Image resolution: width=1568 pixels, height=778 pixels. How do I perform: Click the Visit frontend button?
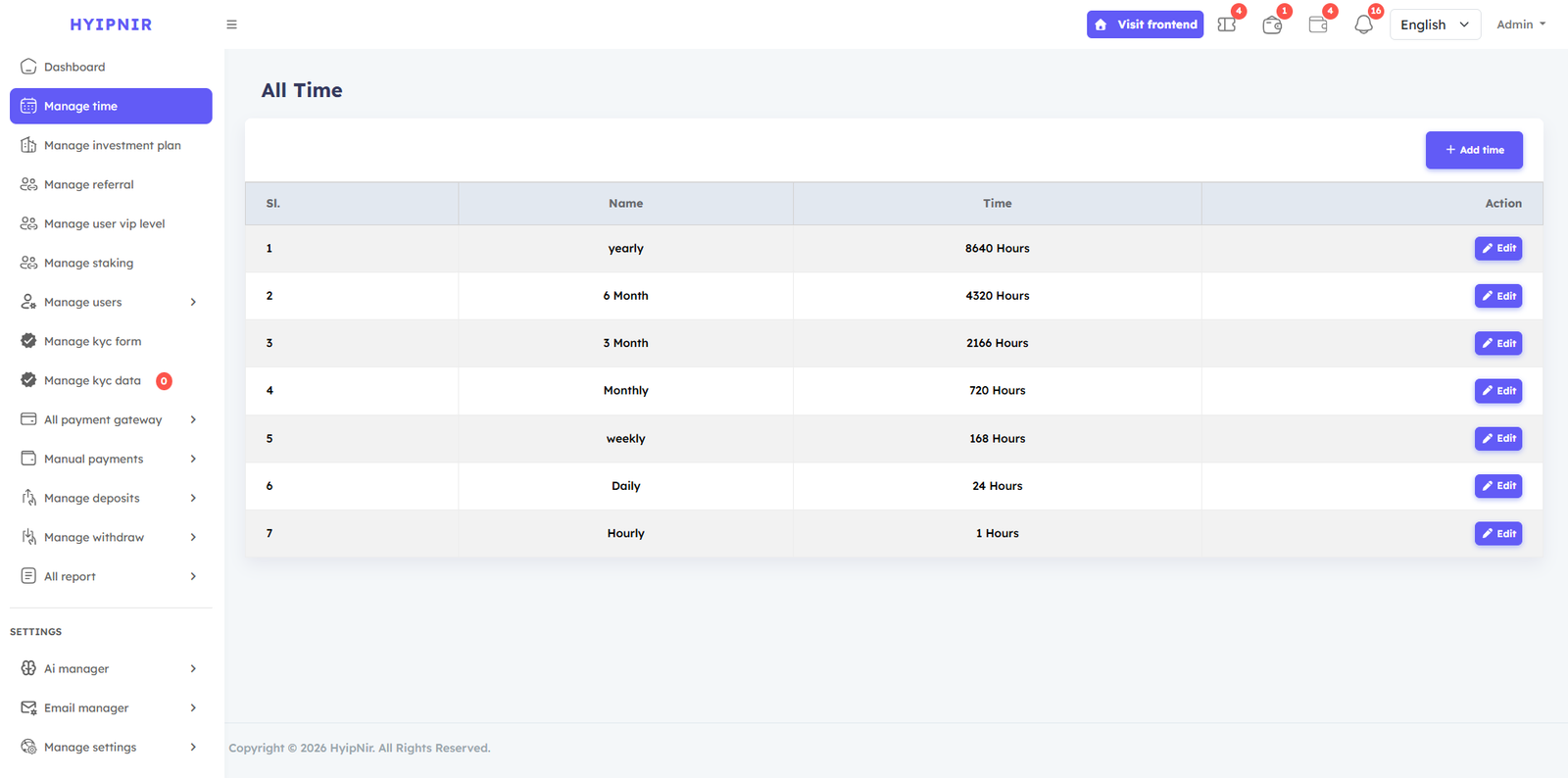click(1145, 24)
